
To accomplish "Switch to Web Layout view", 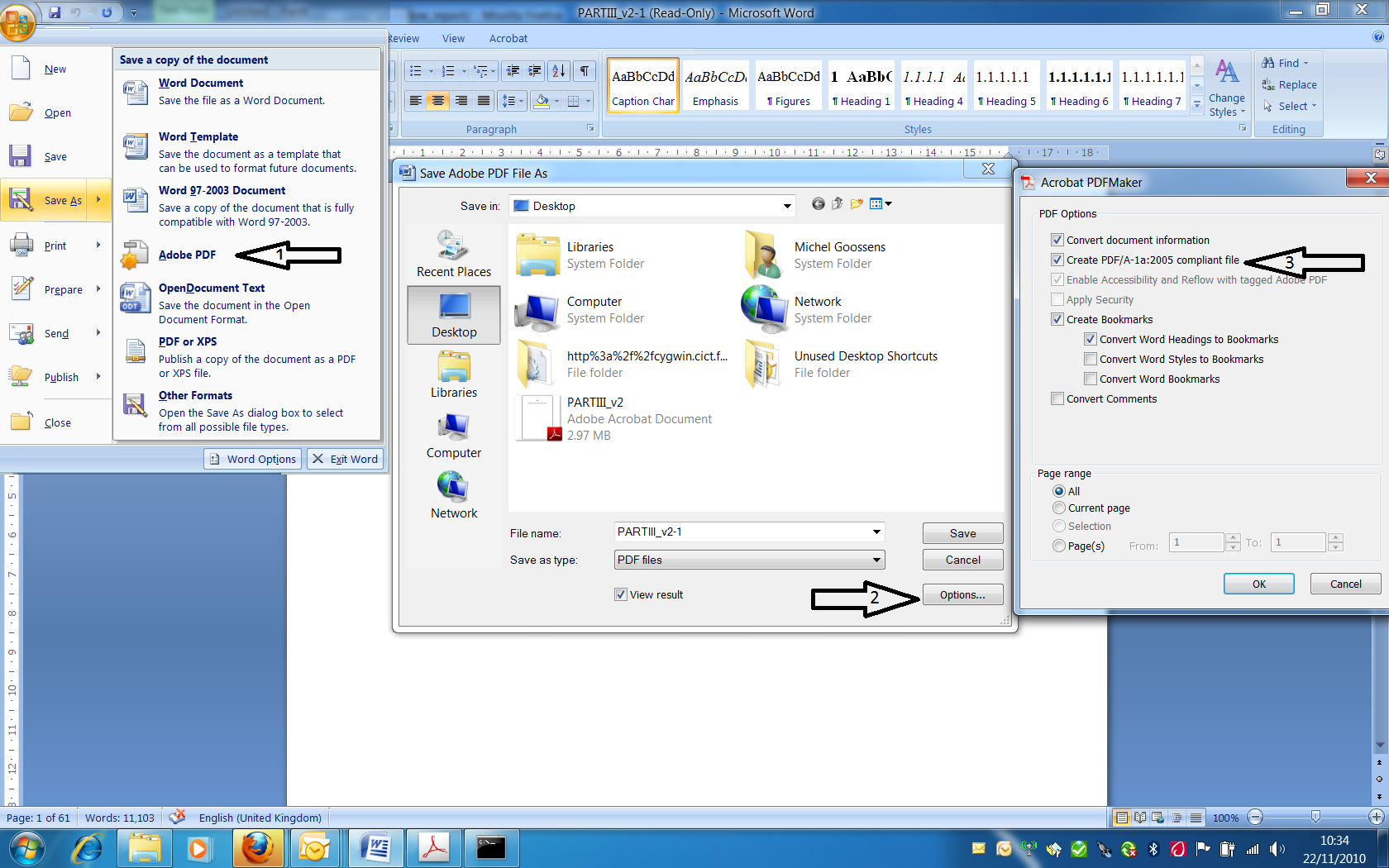I will (x=1158, y=818).
